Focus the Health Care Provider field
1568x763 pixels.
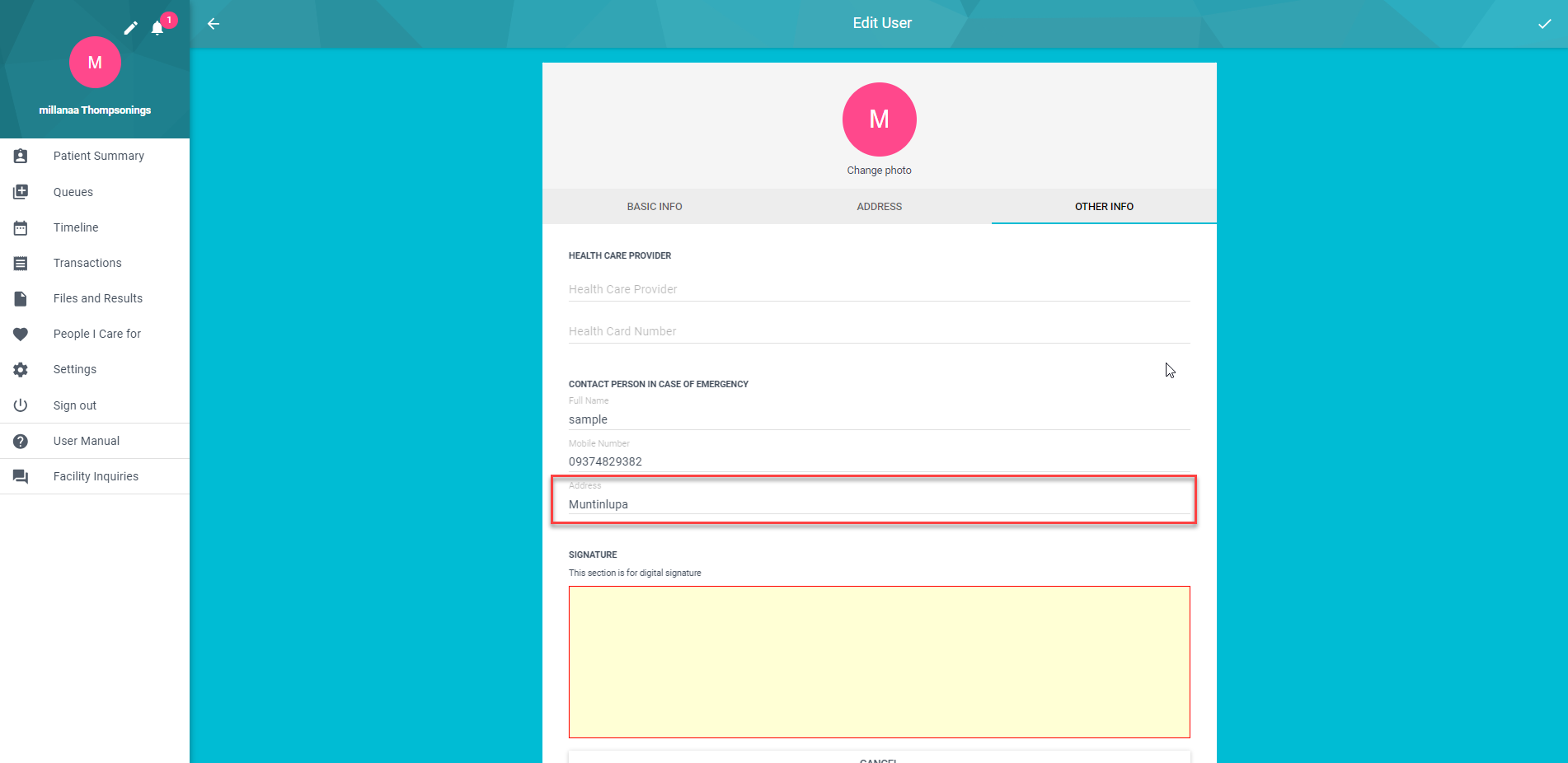(x=879, y=289)
